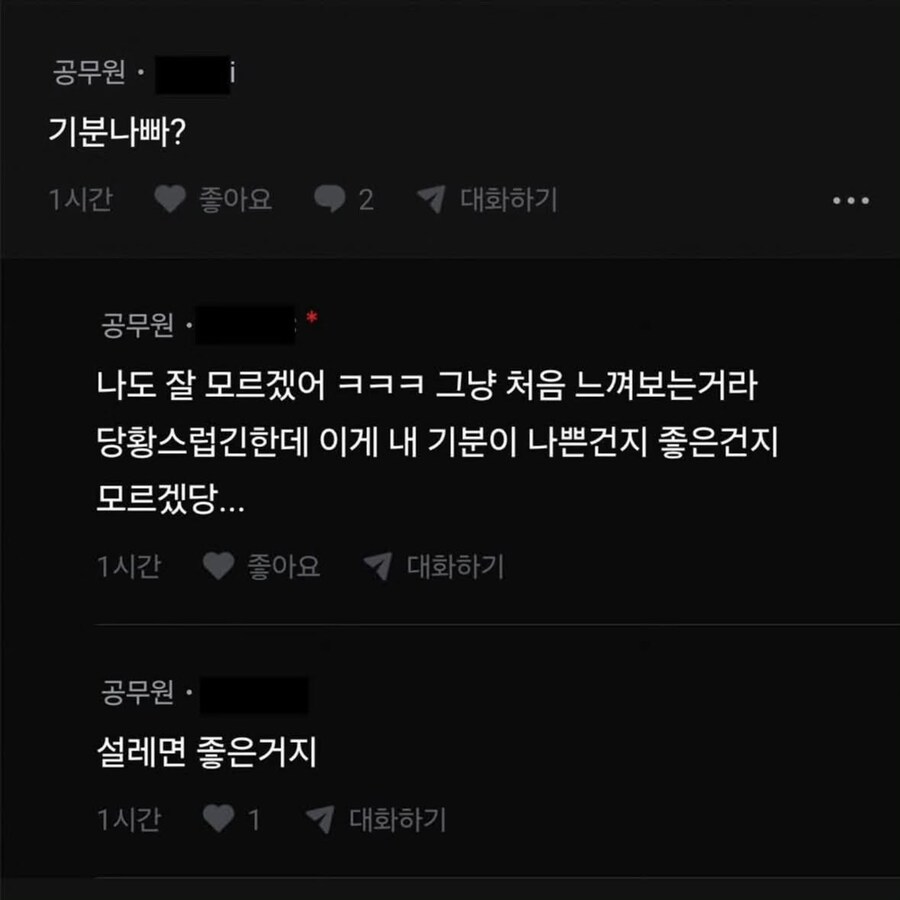Tap the paper plane icon under '모르겠당...' reply
Image resolution: width=900 pixels, height=900 pixels.
point(378,566)
